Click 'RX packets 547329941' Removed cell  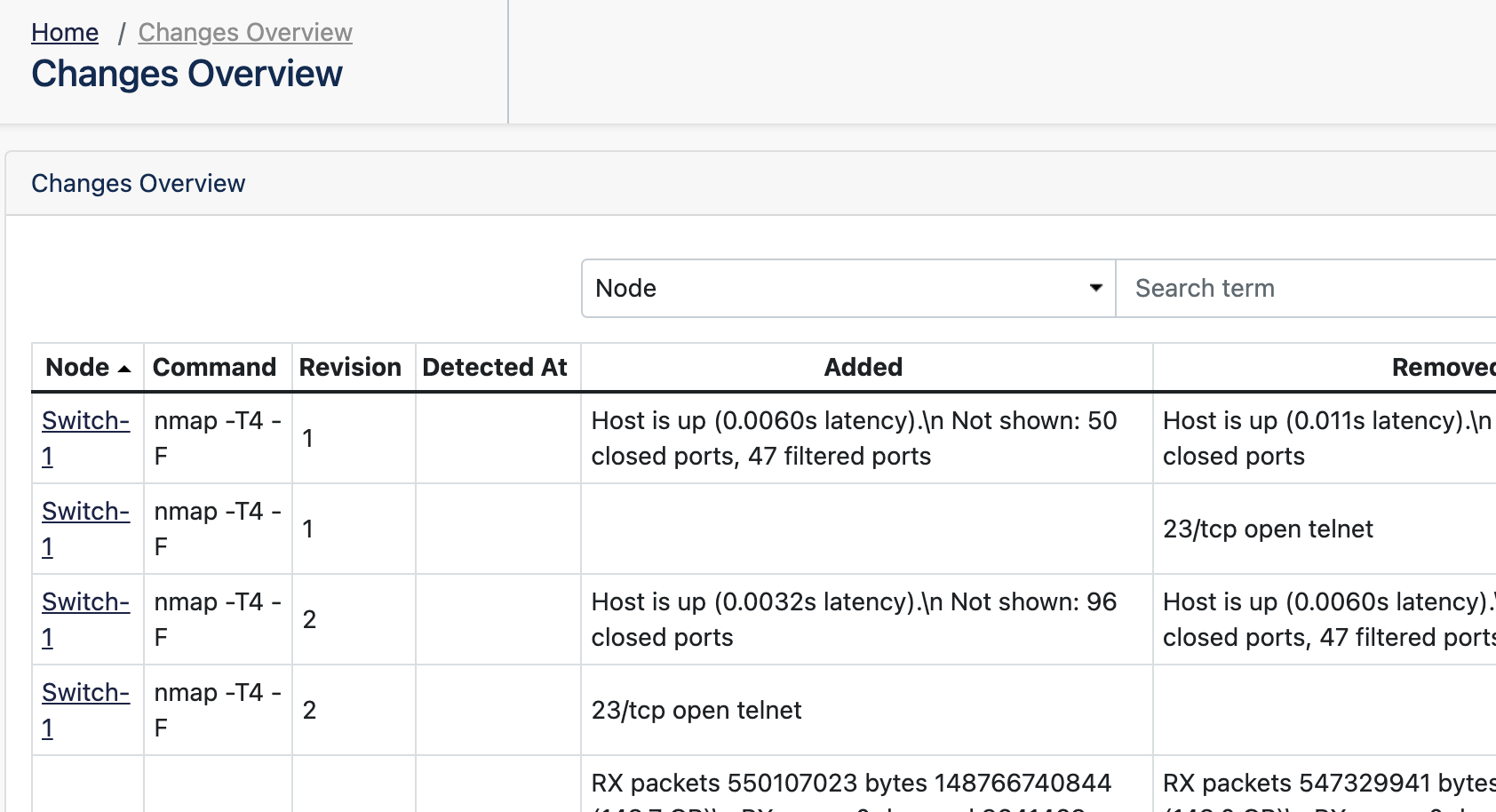click(x=1325, y=784)
